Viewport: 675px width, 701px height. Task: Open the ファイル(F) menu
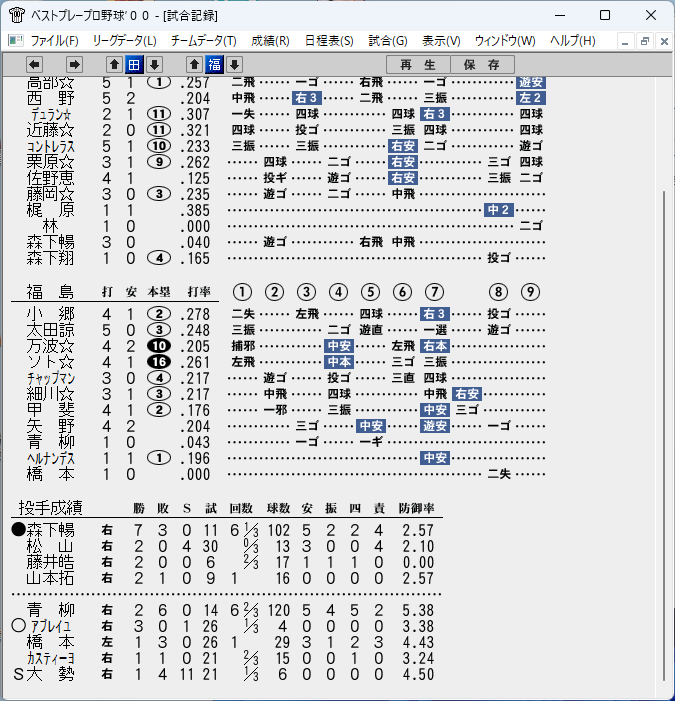[55, 41]
